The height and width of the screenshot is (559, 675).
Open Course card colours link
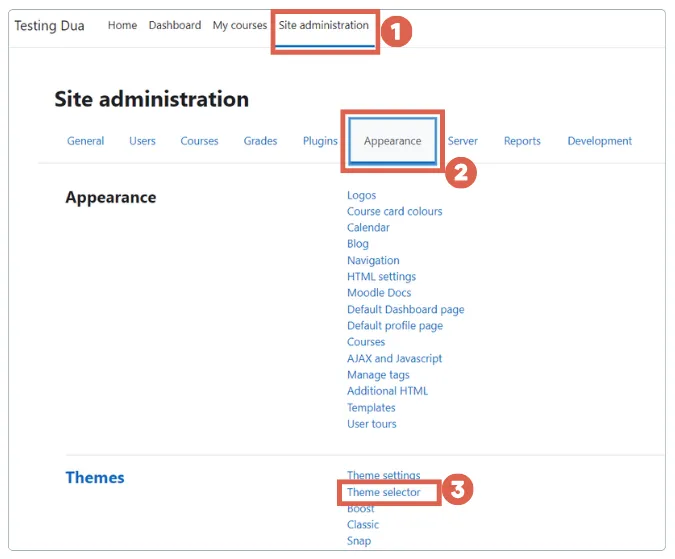pos(395,212)
